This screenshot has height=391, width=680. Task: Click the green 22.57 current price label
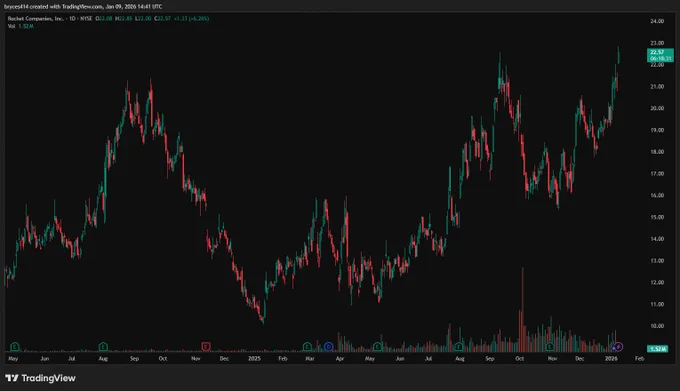660,55
